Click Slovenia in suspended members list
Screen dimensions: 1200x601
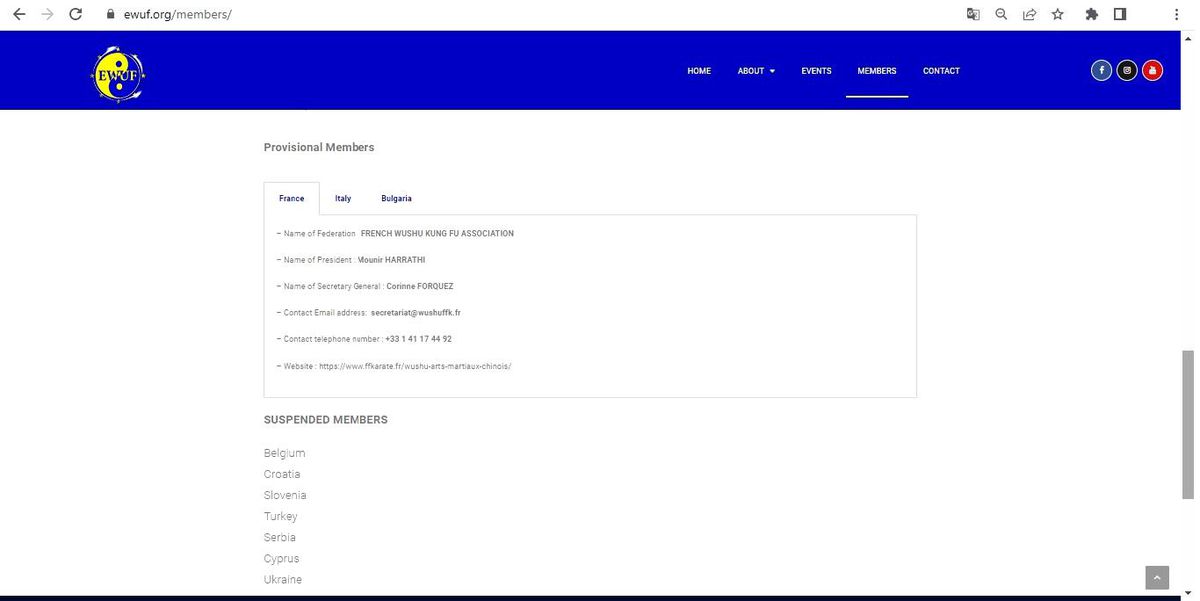tap(285, 495)
